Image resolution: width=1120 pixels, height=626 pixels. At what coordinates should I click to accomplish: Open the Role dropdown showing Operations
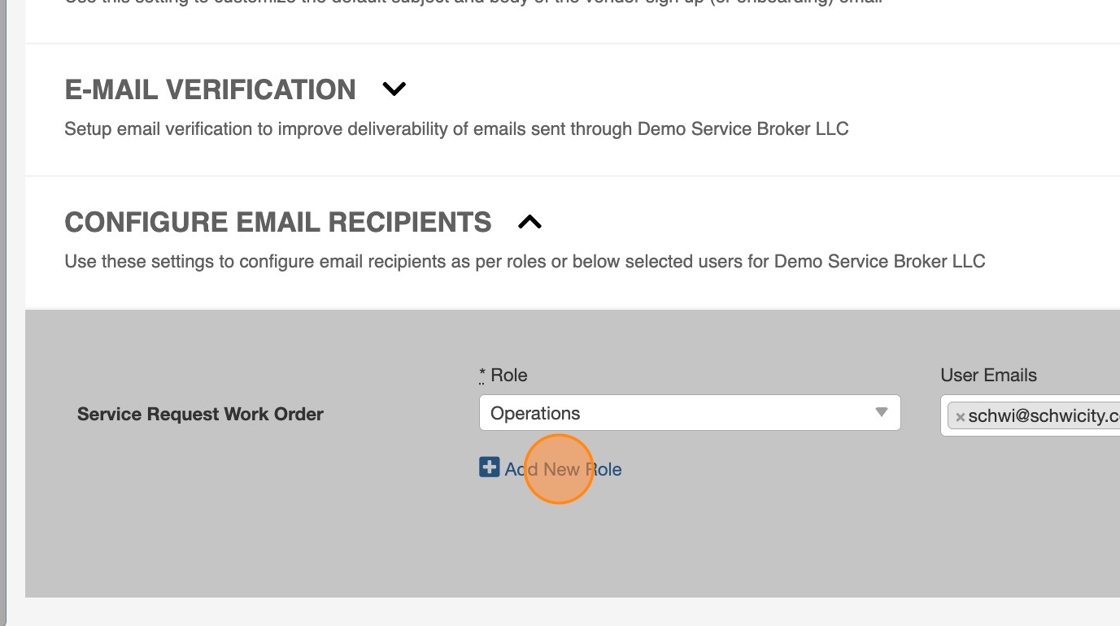coord(689,413)
